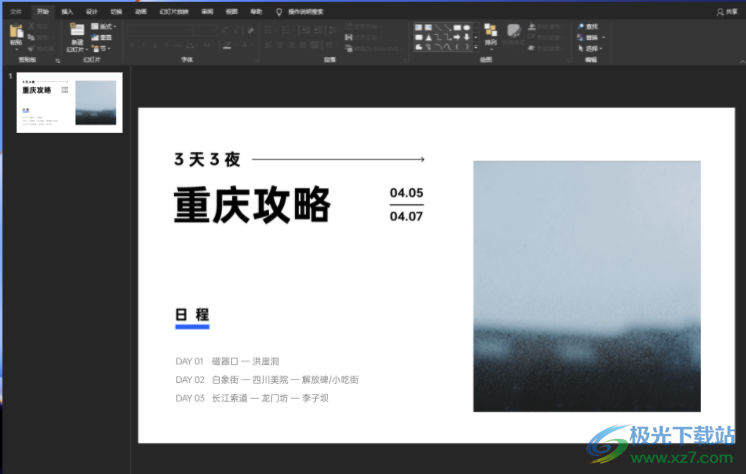Select the right block arrow shape
746x474 pixels.
457,37
